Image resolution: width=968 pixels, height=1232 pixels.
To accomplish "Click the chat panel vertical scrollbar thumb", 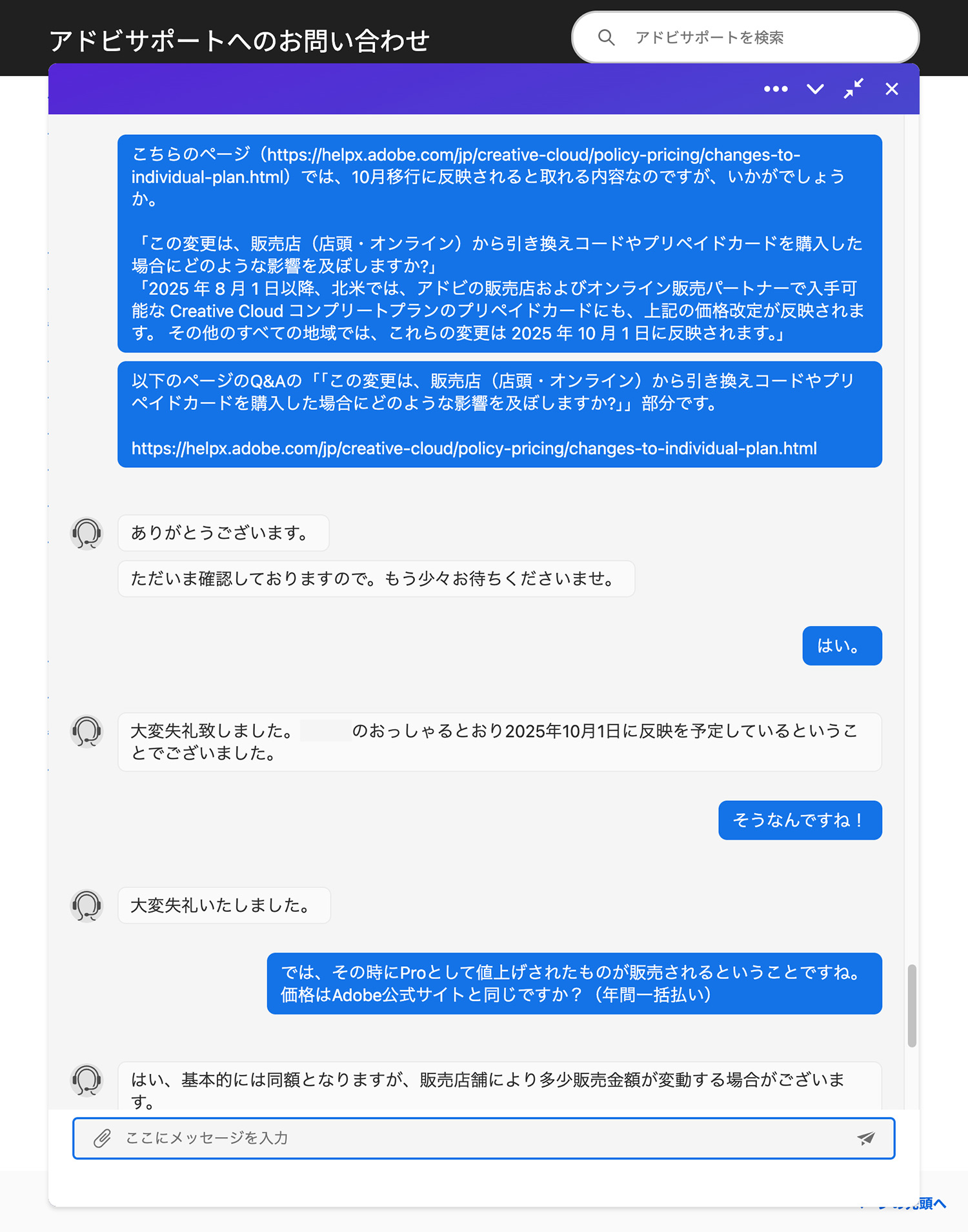I will pos(912,1005).
